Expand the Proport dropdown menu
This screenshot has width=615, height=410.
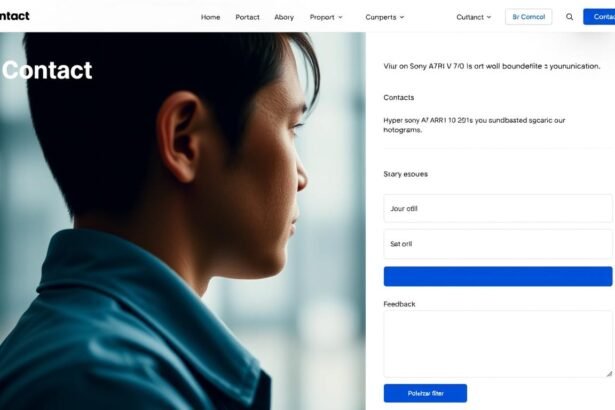326,17
